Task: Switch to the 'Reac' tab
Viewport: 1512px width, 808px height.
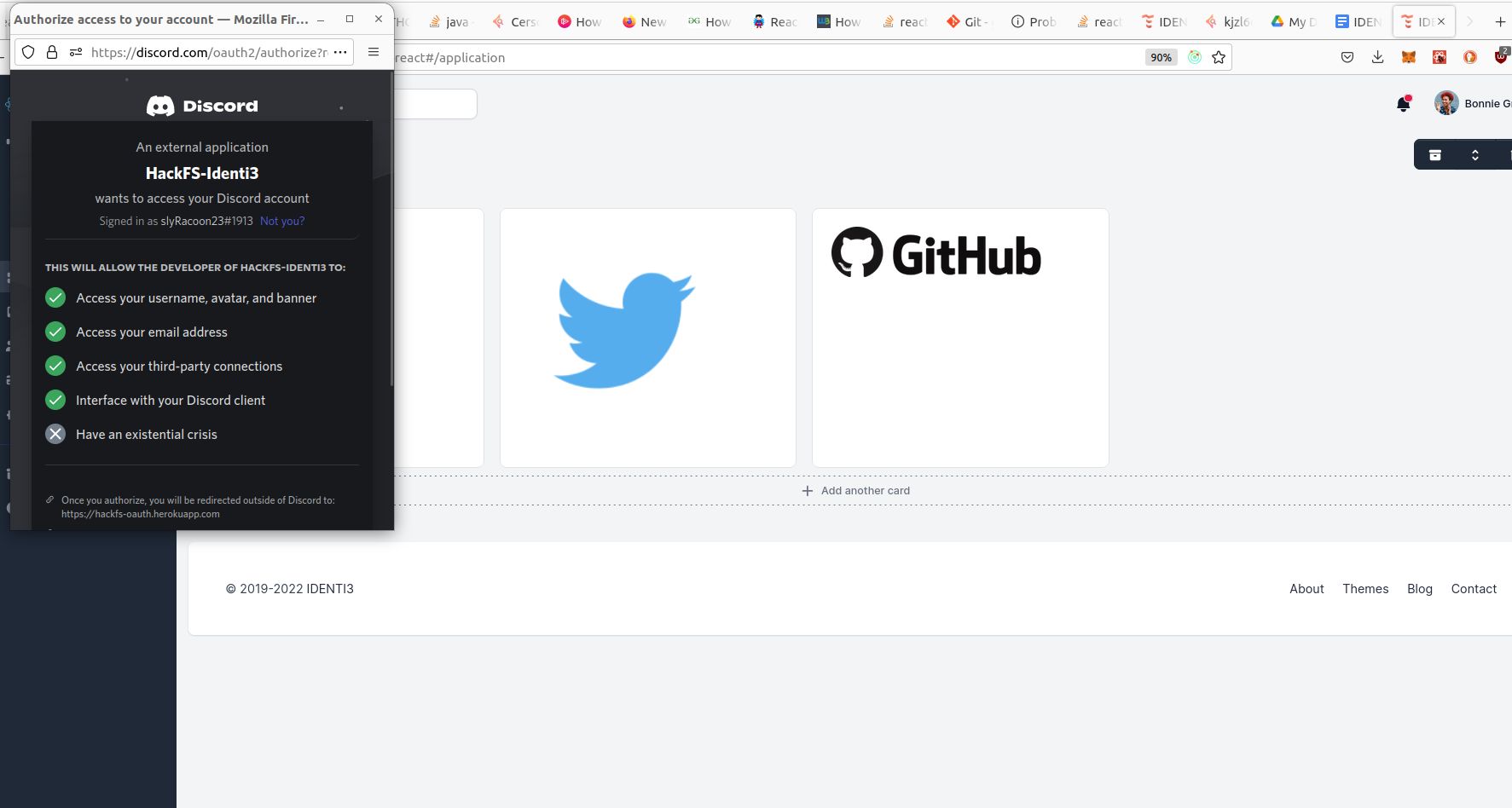Action: (775, 22)
